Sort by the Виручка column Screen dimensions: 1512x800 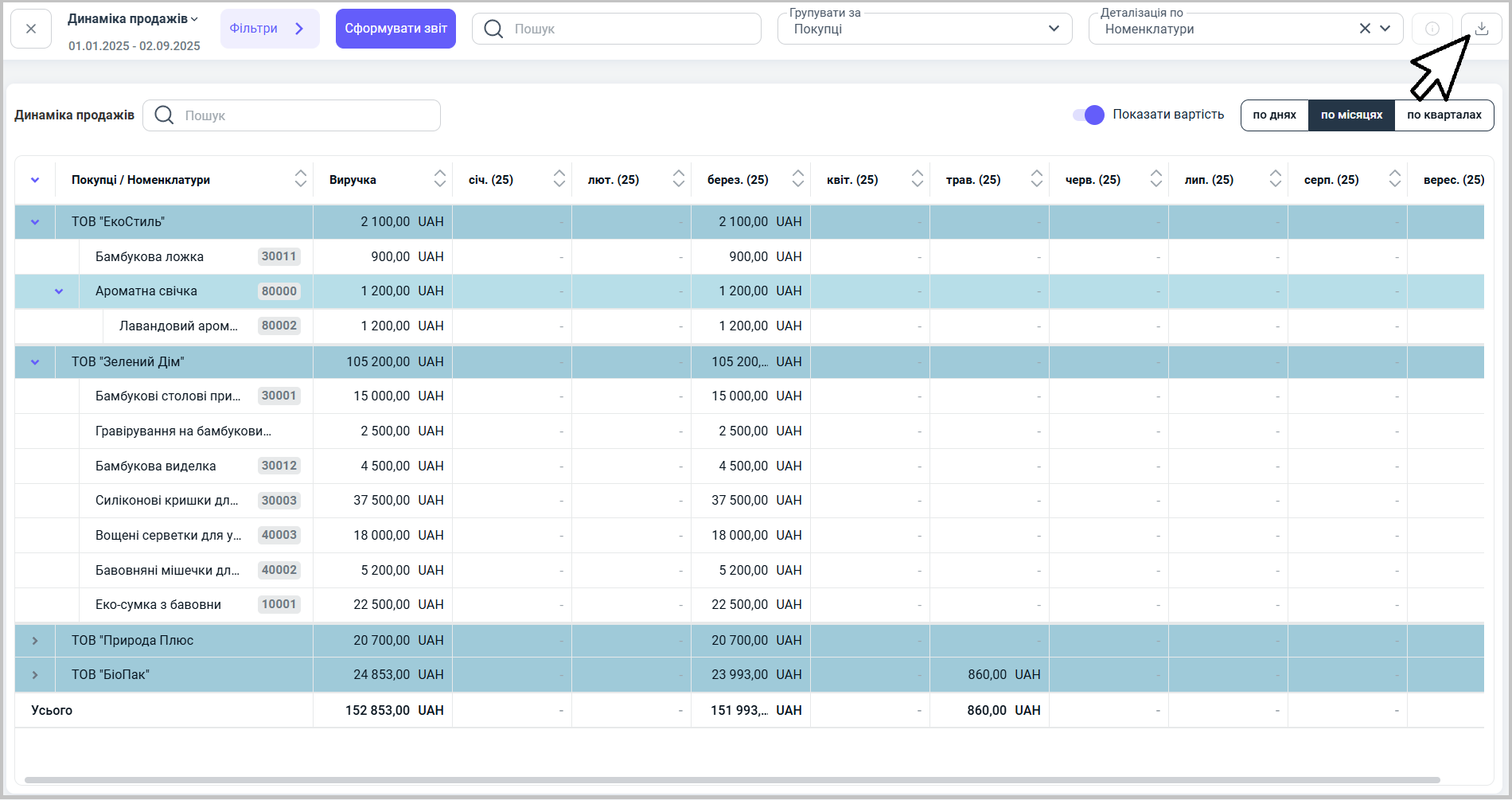pyautogui.click(x=439, y=179)
